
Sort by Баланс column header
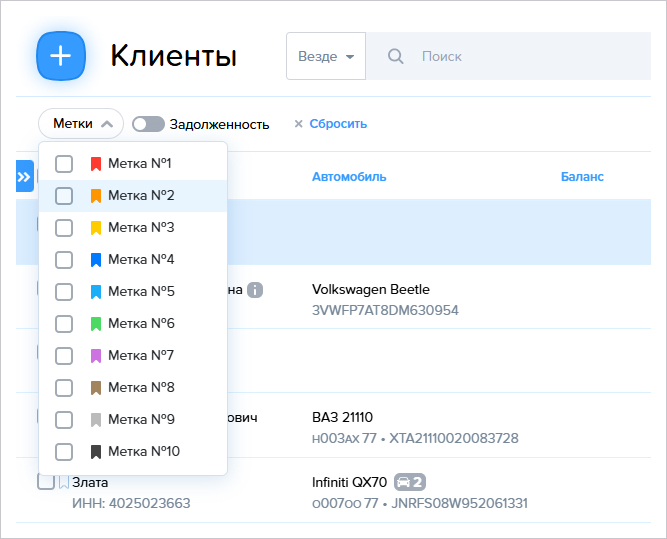pyautogui.click(x=582, y=177)
